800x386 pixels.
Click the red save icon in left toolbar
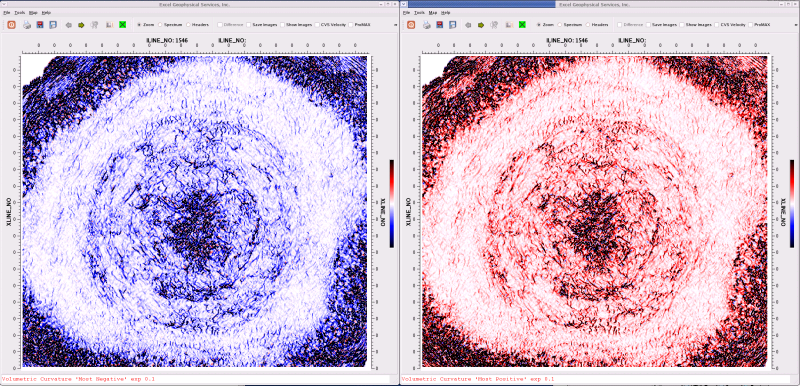[x=40, y=24]
